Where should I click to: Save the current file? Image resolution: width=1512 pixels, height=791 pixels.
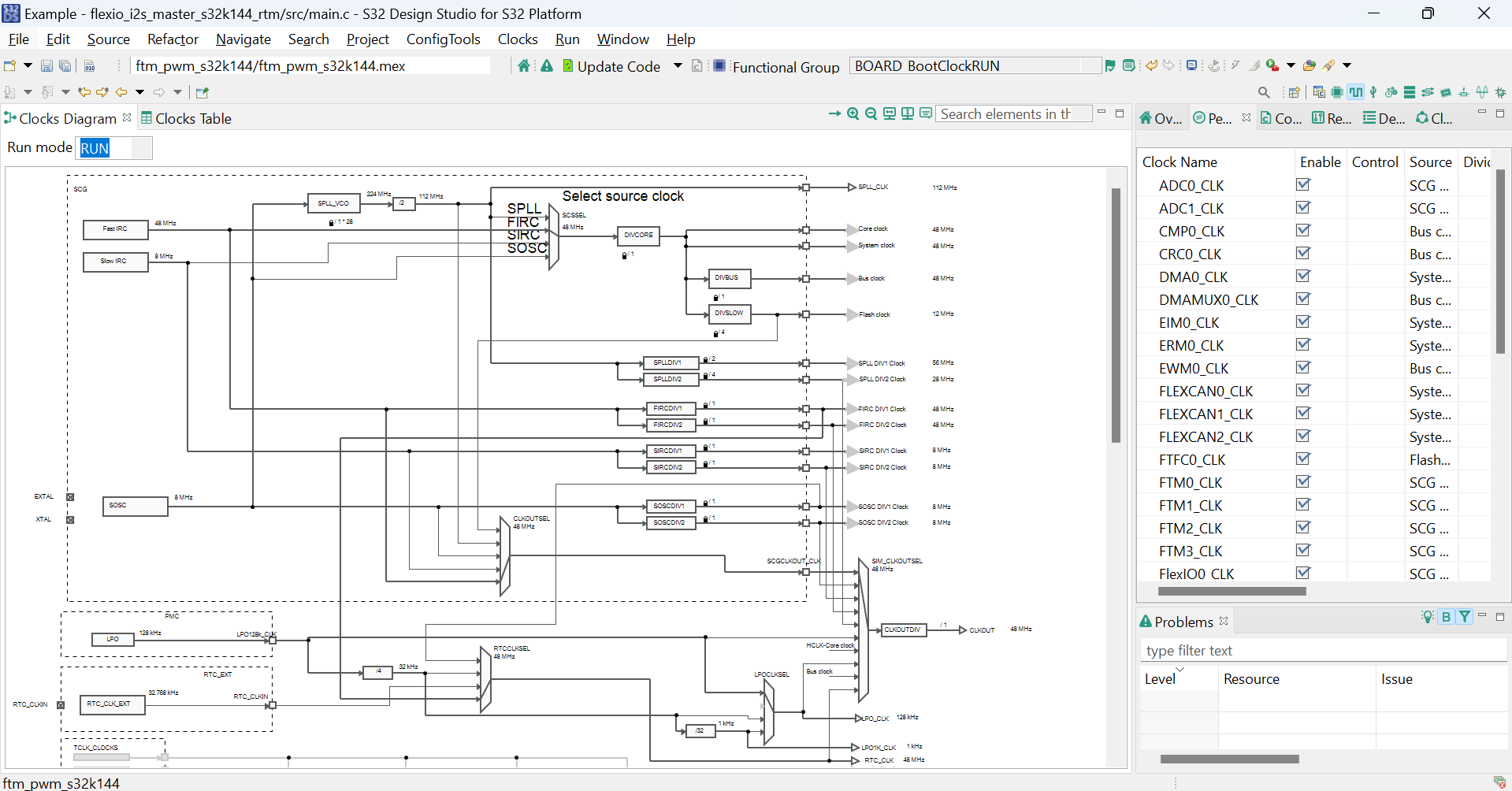pyautogui.click(x=46, y=65)
